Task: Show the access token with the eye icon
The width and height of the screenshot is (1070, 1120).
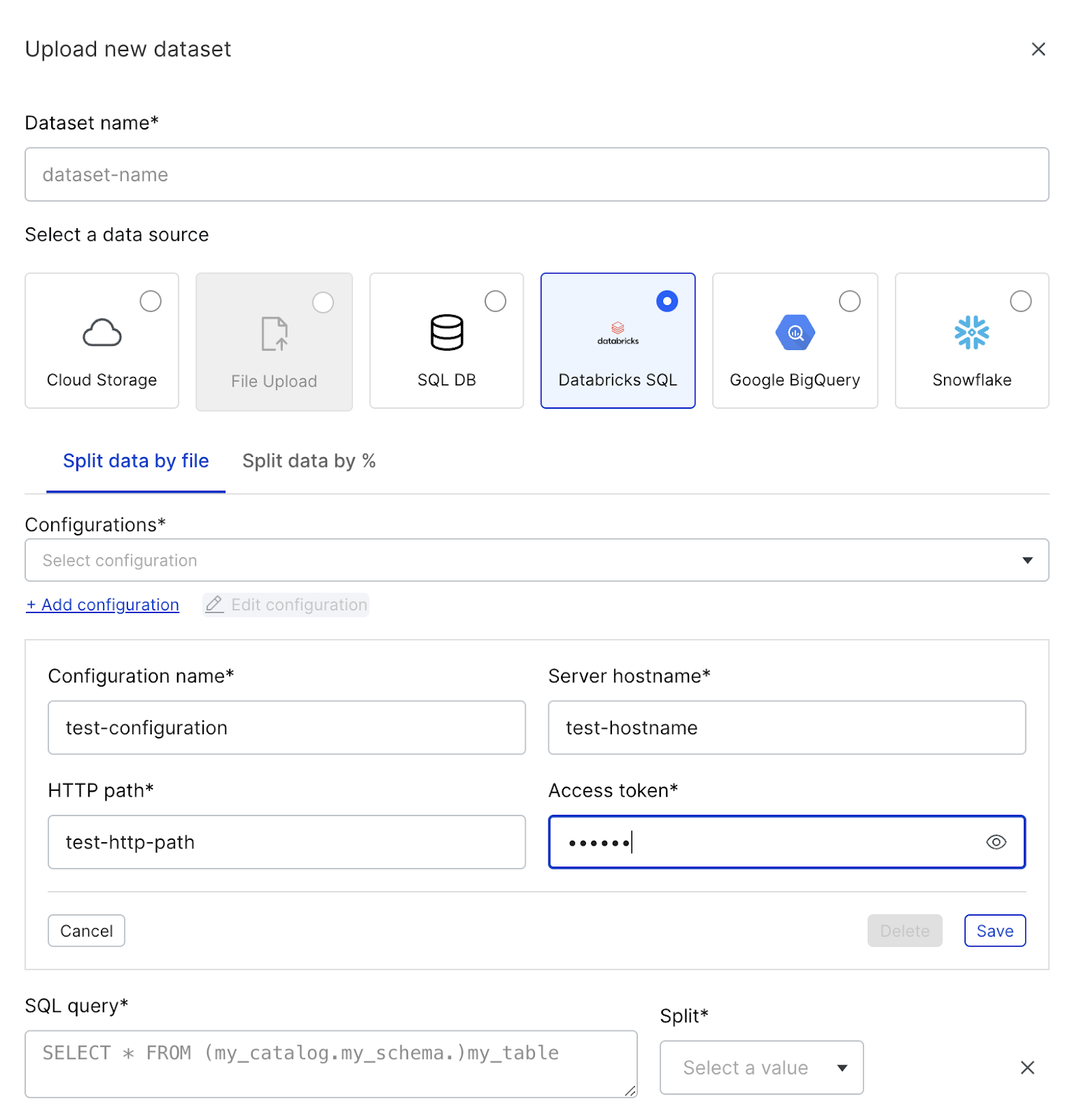Action: tap(996, 842)
